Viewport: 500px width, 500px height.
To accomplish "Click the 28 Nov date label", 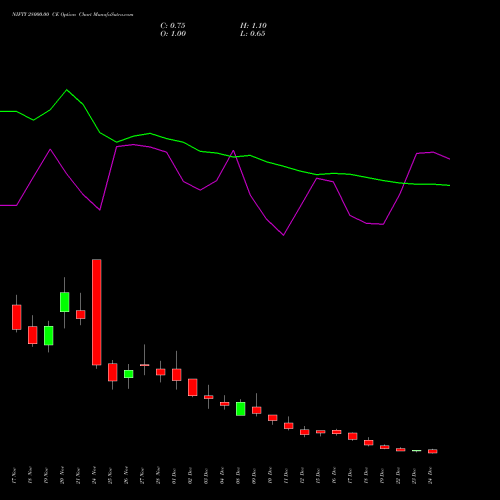I will pyautogui.click(x=158, y=476).
